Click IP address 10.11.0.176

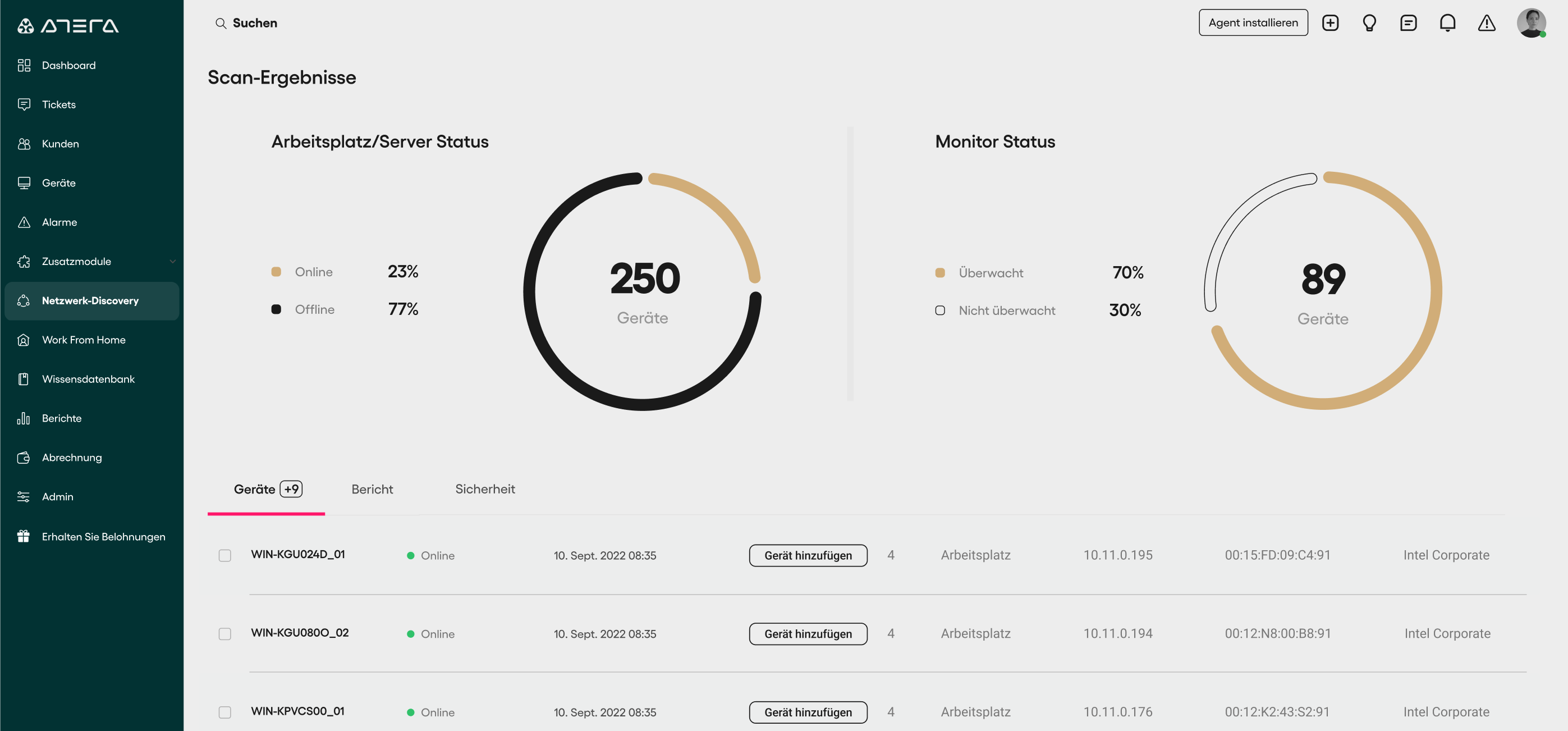pyautogui.click(x=1117, y=712)
